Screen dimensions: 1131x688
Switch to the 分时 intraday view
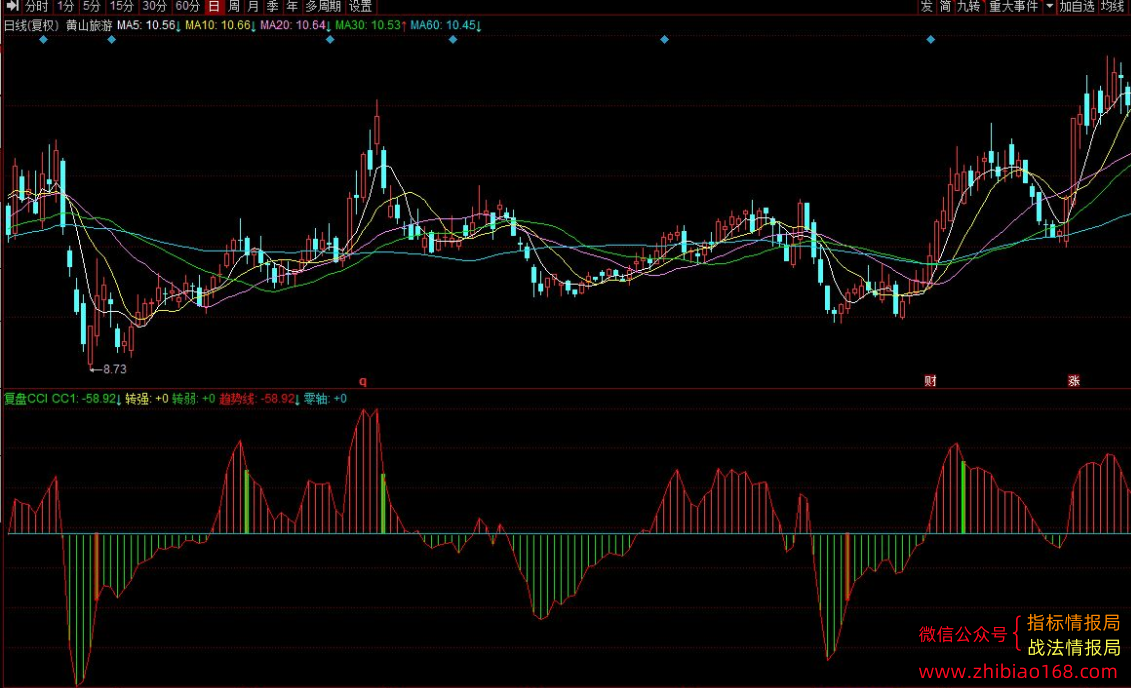click(x=36, y=6)
